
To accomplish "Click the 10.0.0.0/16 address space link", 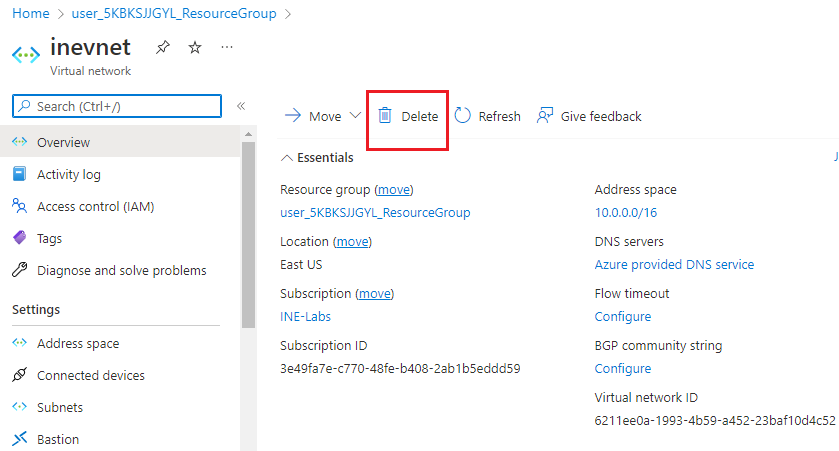I will tap(625, 212).
